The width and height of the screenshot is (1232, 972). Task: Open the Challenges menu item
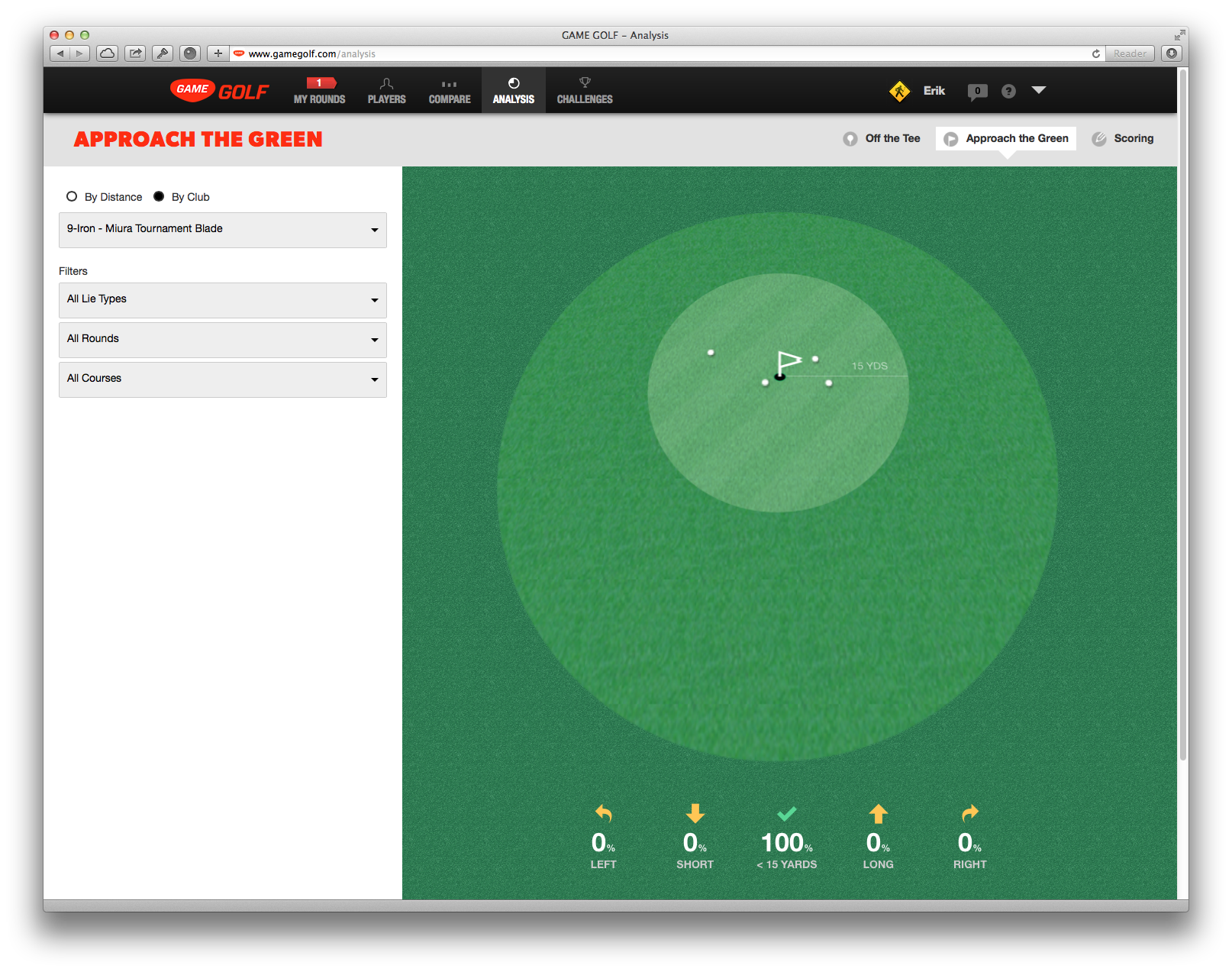(585, 91)
